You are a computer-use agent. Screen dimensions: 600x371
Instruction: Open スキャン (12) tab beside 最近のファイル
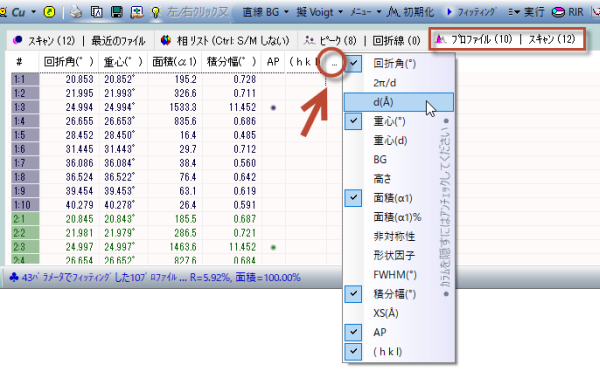pos(51,41)
